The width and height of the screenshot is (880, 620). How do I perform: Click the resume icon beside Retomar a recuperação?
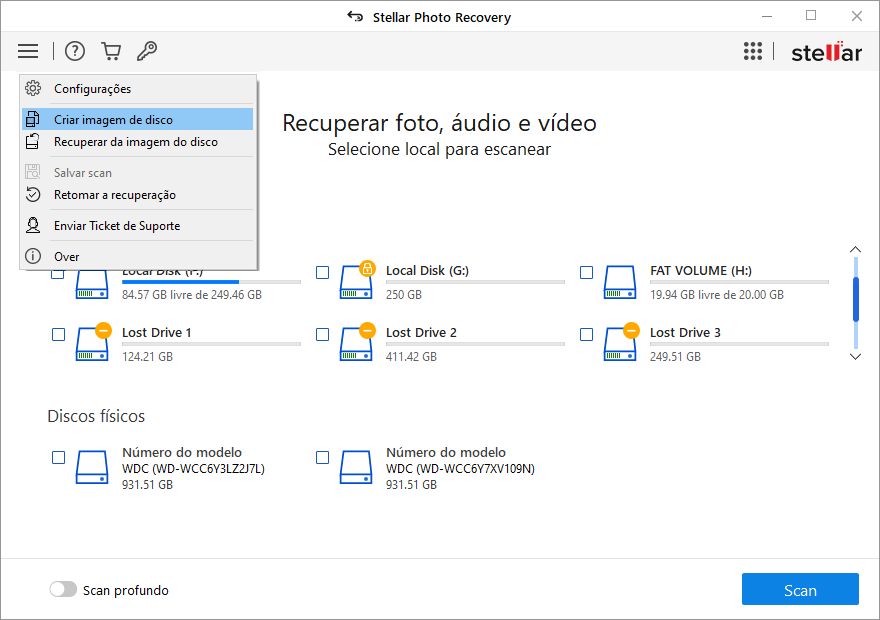[x=33, y=195]
